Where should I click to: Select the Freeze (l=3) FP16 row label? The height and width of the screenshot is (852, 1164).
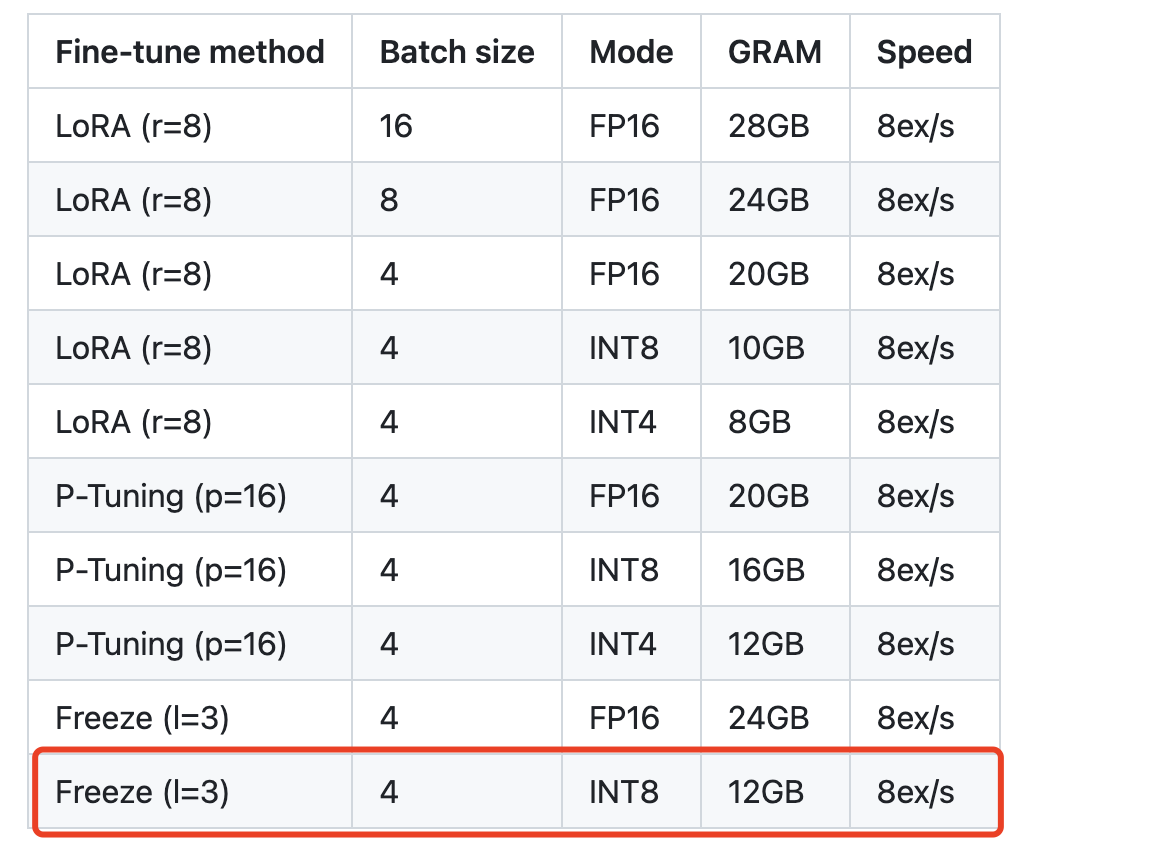point(142,718)
